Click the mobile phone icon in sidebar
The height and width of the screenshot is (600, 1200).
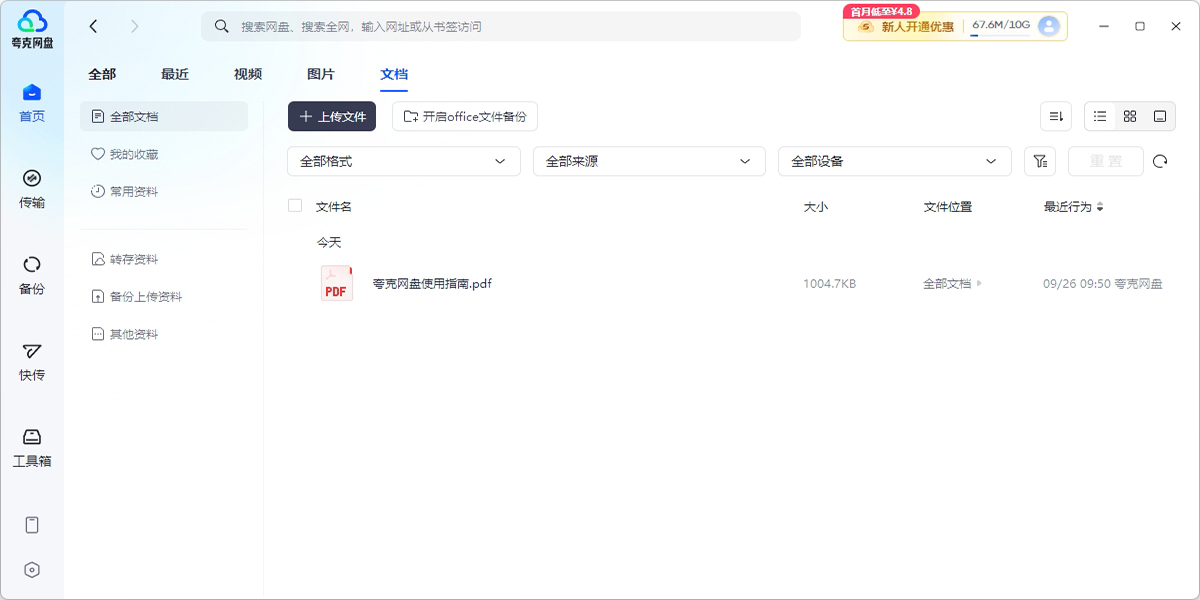(x=32, y=525)
